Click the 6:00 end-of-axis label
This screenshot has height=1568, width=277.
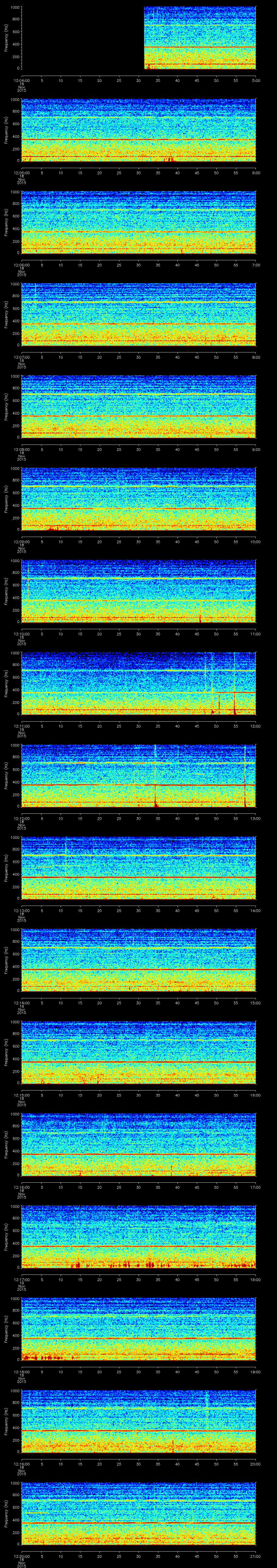point(256,173)
